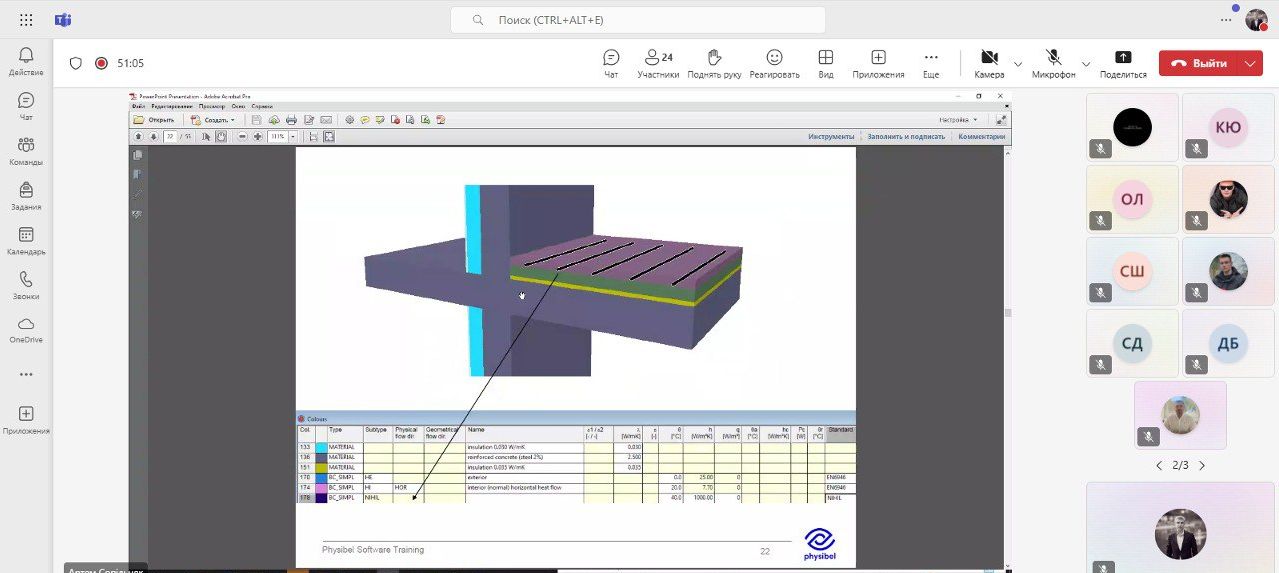This screenshot has width=1279, height=573.
Task: Open OneDrive from the sidebar
Action: coord(26,330)
